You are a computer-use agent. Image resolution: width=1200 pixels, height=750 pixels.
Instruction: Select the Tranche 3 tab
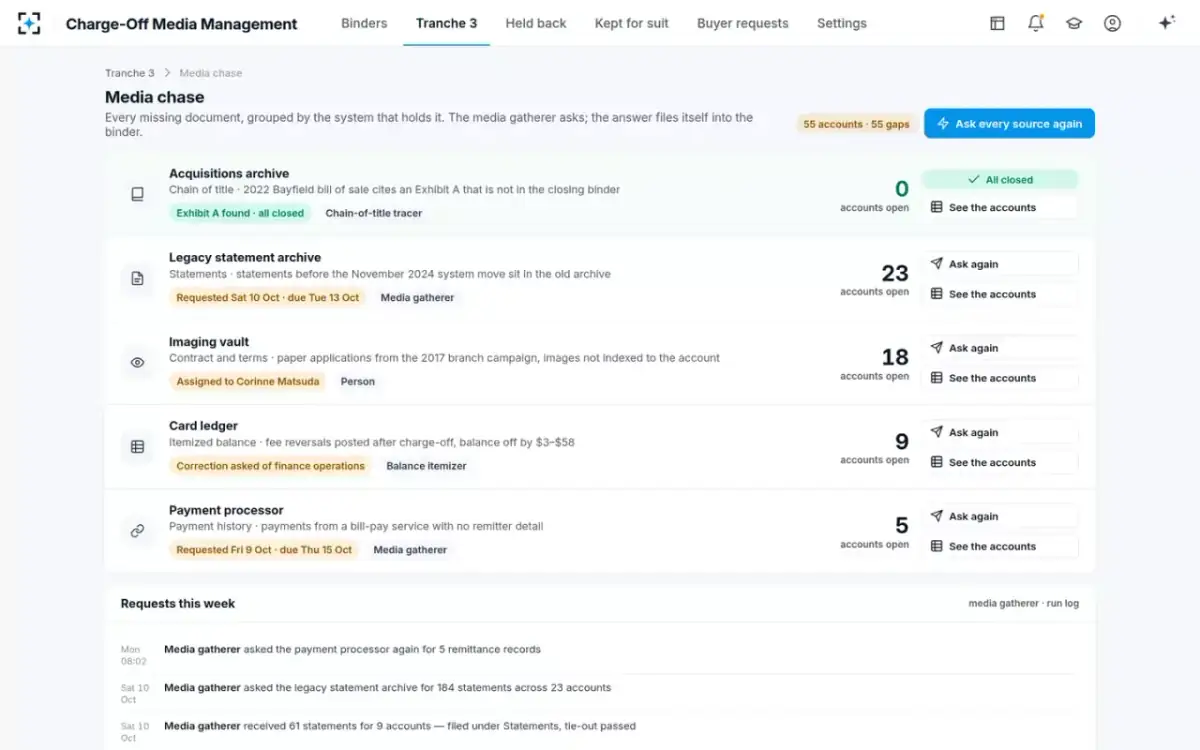coord(446,23)
